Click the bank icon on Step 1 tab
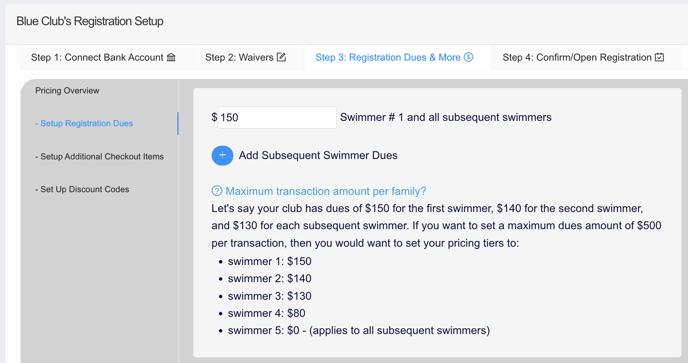 (x=171, y=57)
